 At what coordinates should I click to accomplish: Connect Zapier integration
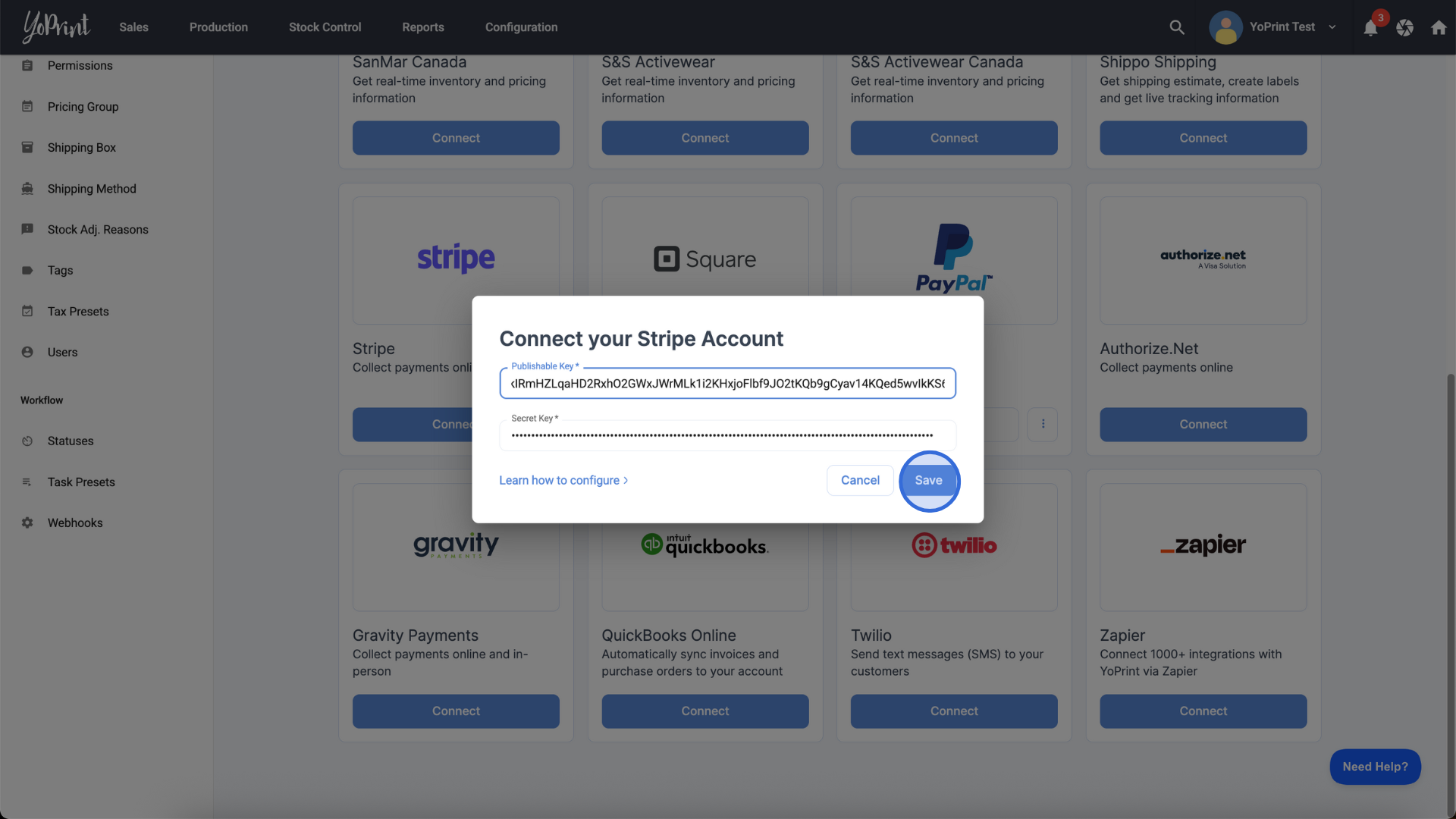tap(1203, 711)
